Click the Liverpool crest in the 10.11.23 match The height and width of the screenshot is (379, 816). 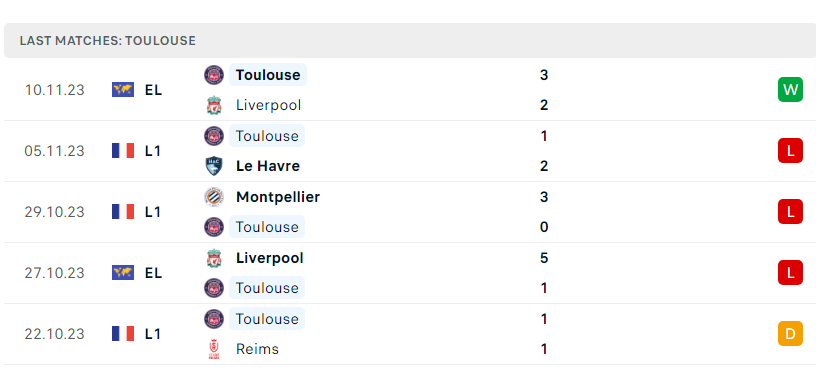(214, 105)
